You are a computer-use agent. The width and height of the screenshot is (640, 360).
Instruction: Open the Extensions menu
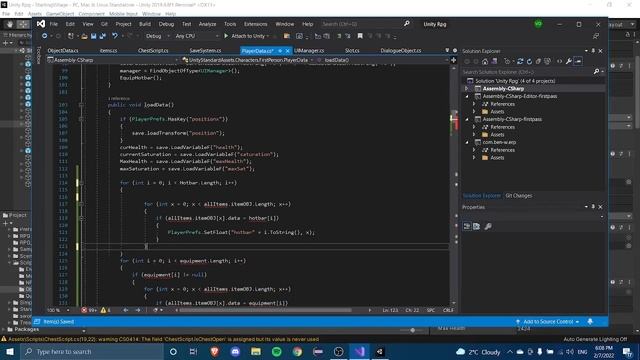[256, 24]
